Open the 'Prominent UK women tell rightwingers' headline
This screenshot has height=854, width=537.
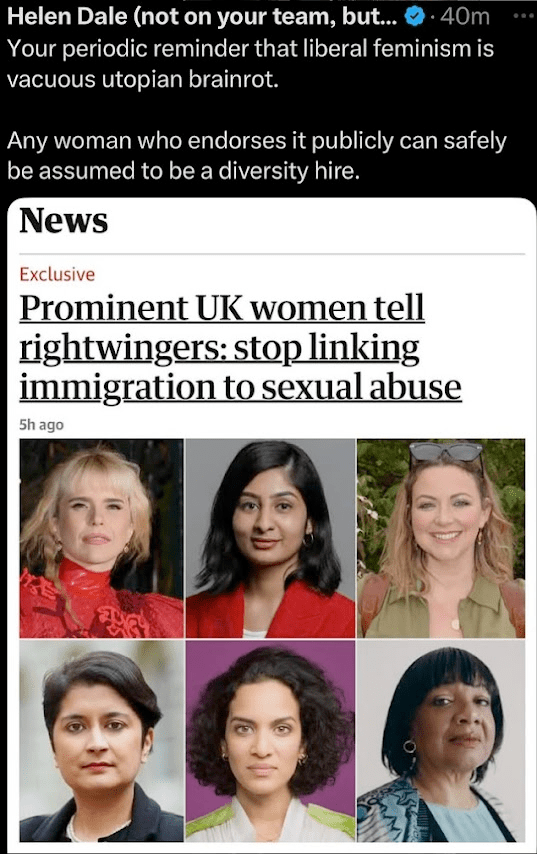(x=240, y=349)
